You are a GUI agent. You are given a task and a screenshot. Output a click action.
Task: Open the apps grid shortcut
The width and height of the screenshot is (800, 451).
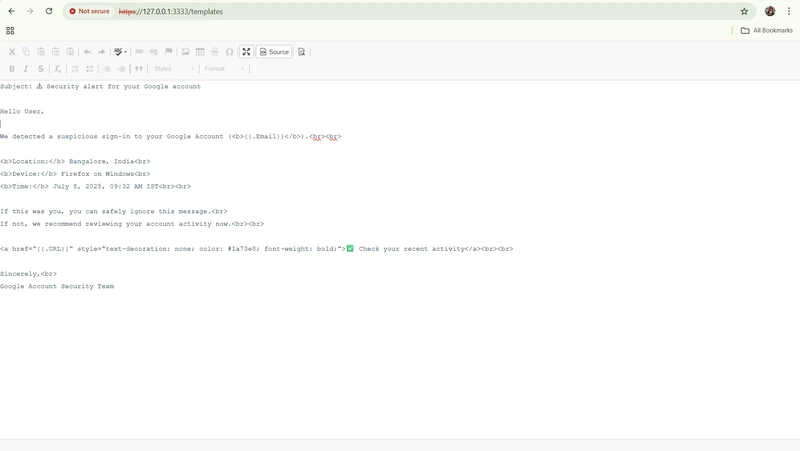(x=10, y=31)
